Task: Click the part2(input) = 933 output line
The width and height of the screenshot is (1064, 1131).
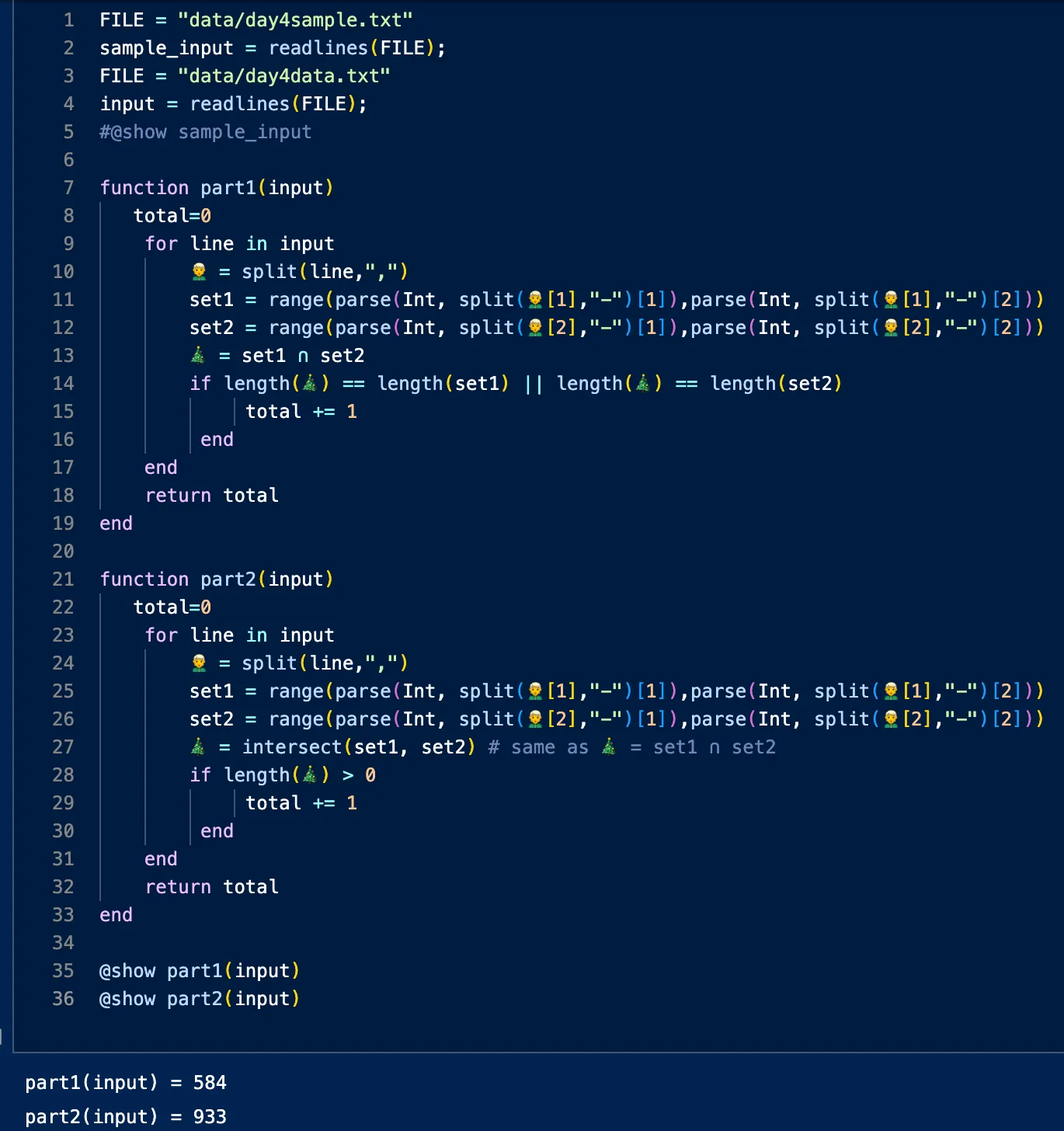Action: click(x=126, y=1116)
